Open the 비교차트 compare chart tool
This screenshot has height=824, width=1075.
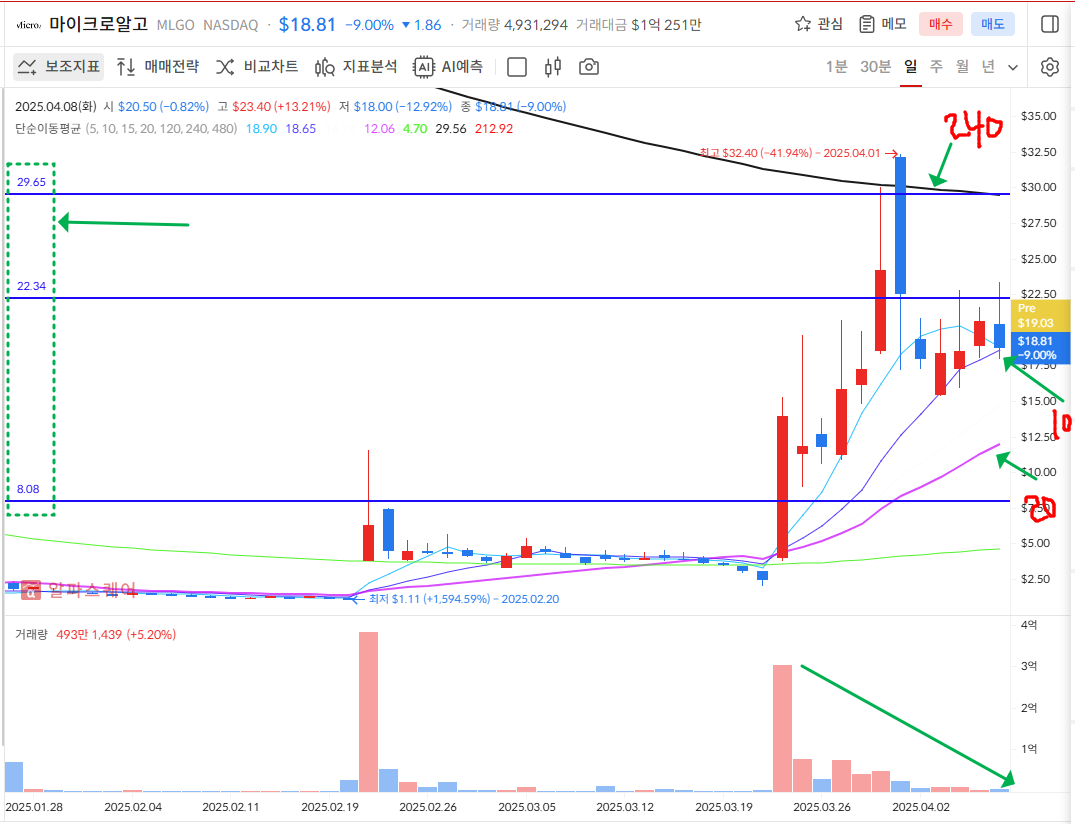(x=257, y=66)
